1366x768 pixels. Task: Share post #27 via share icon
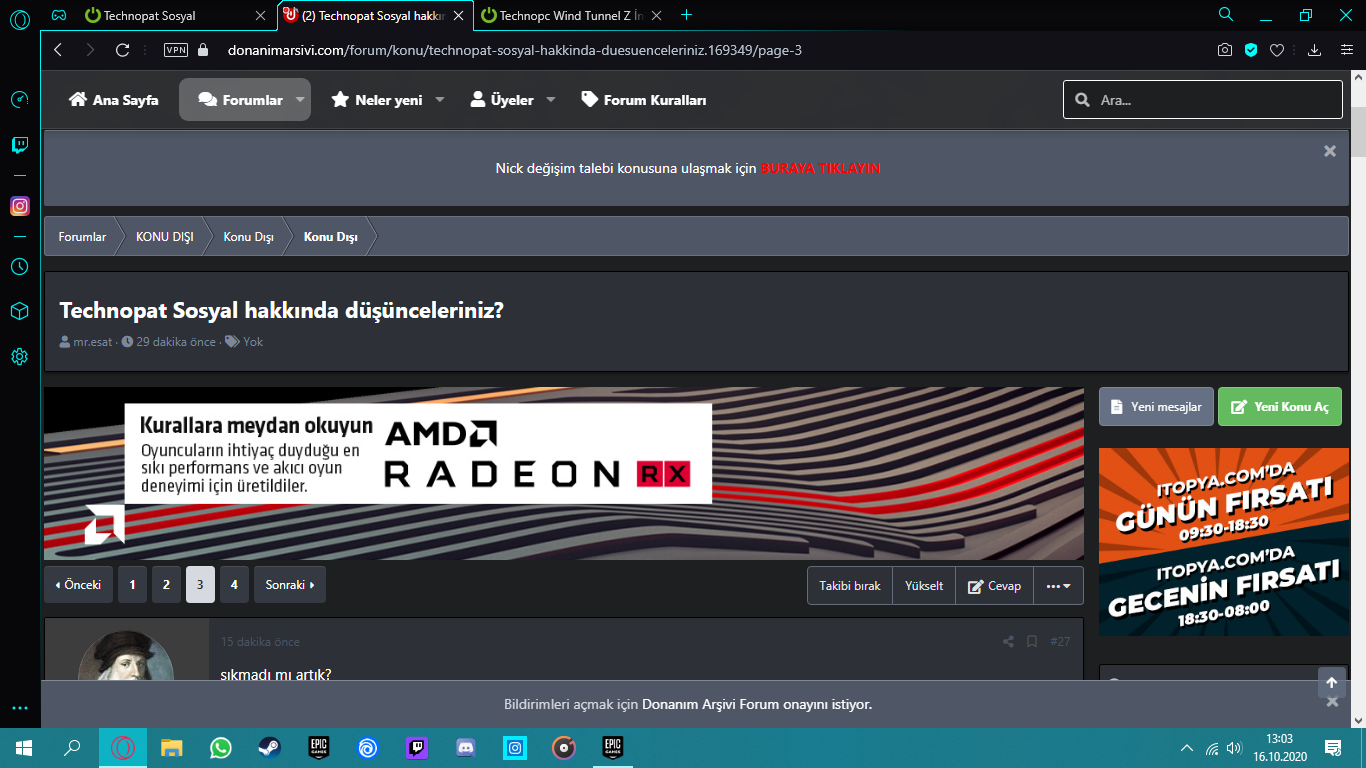tap(1008, 642)
